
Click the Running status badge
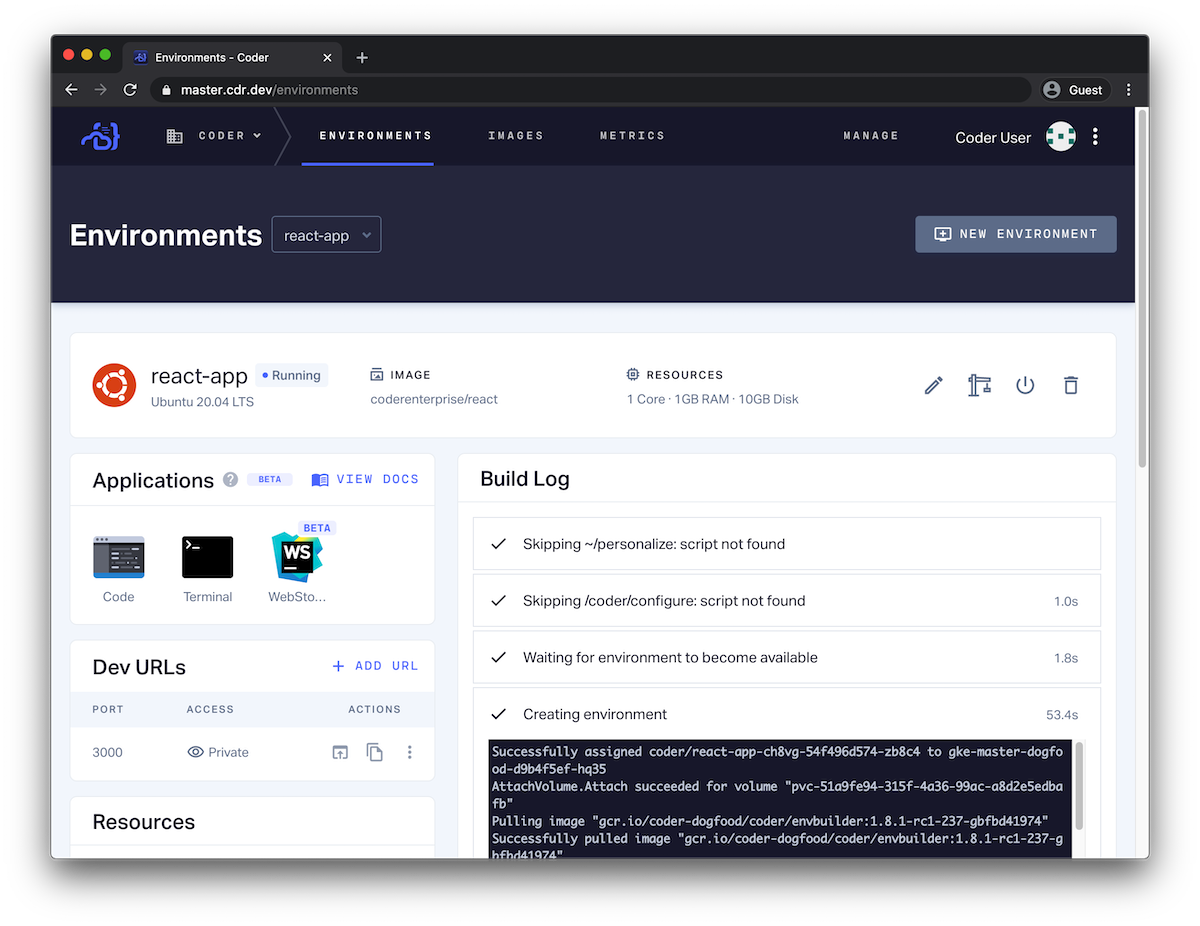click(291, 376)
